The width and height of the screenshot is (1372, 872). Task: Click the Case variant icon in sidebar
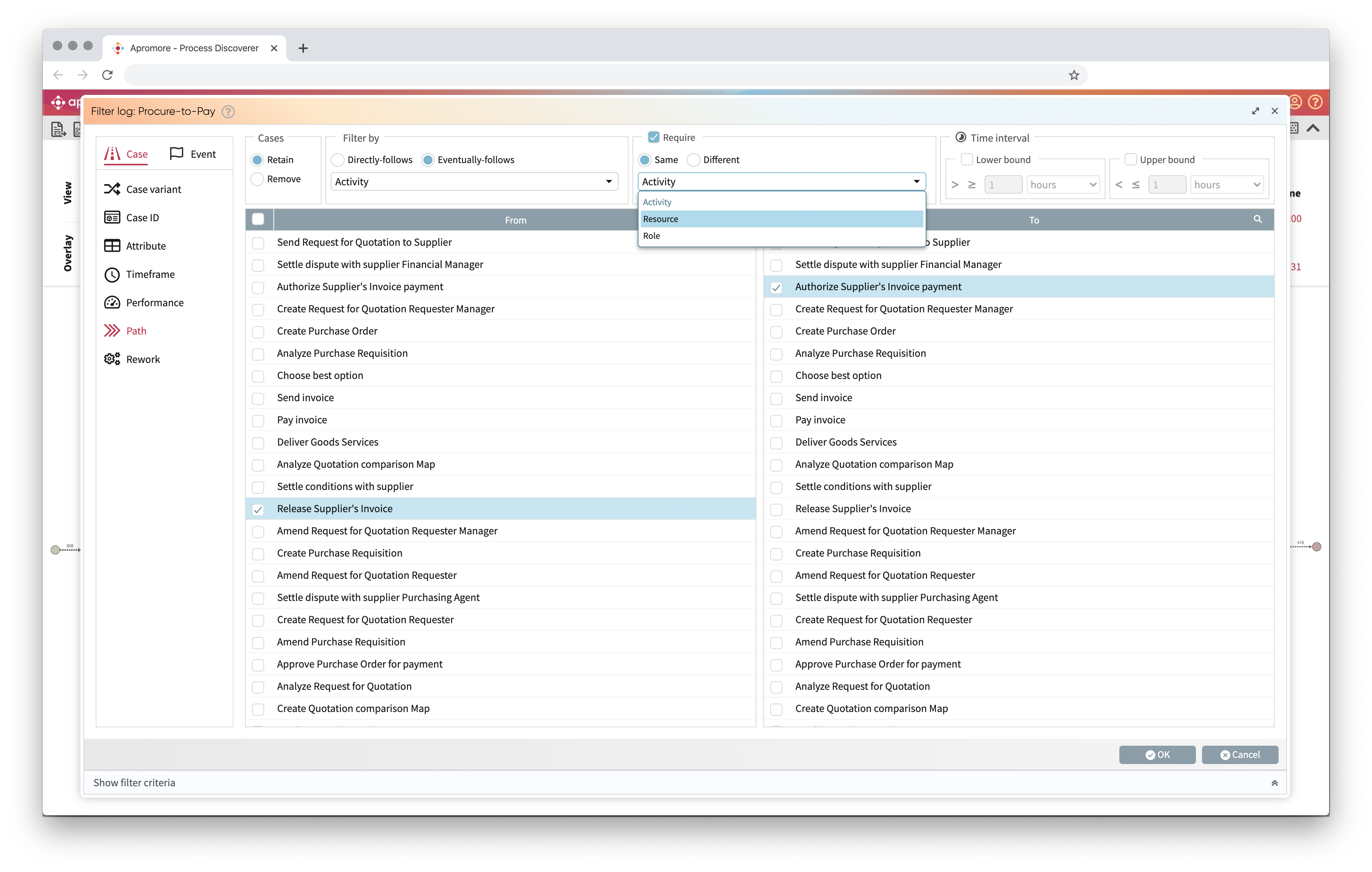pyautogui.click(x=112, y=189)
